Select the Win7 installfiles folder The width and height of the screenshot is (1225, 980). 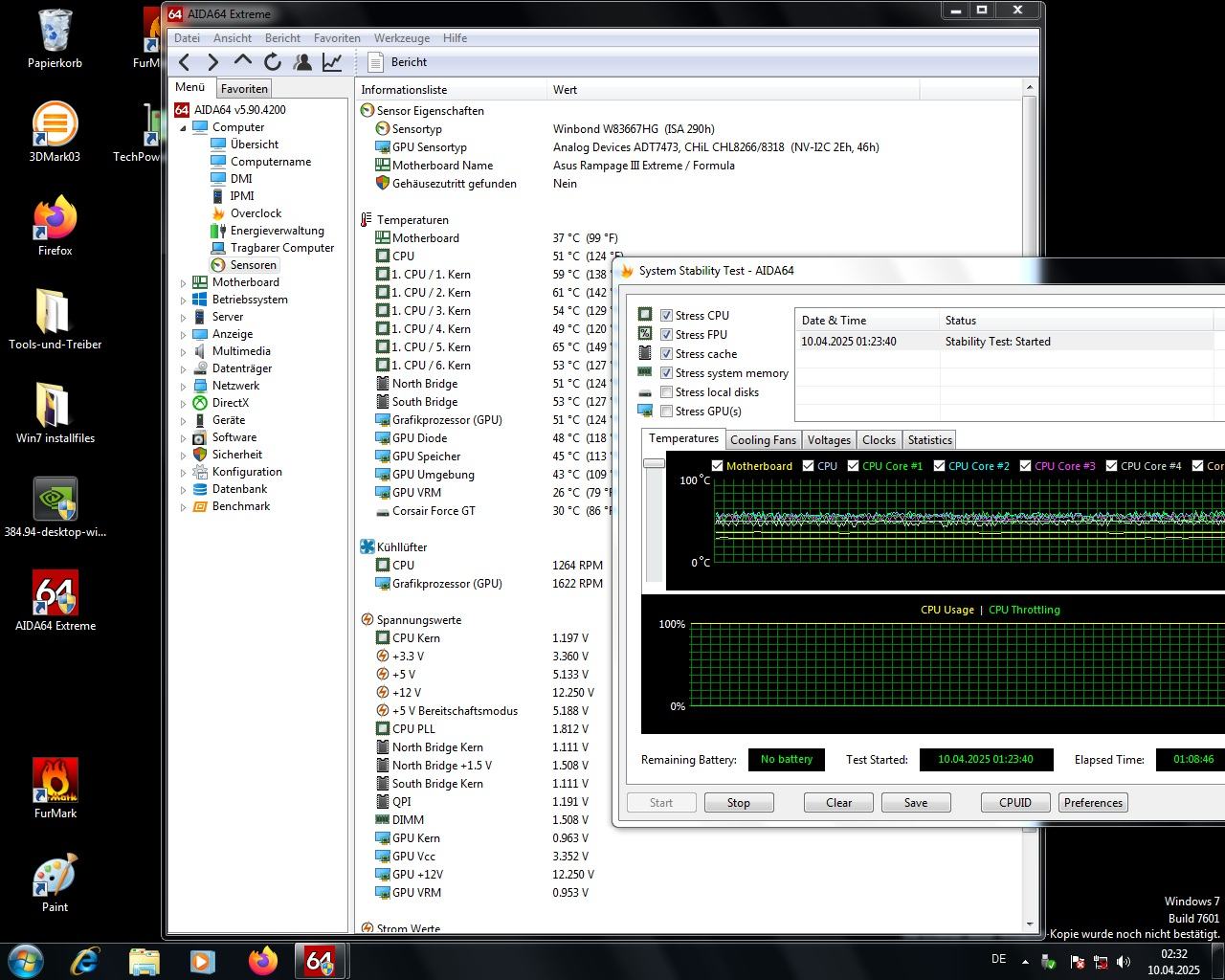[x=55, y=414]
